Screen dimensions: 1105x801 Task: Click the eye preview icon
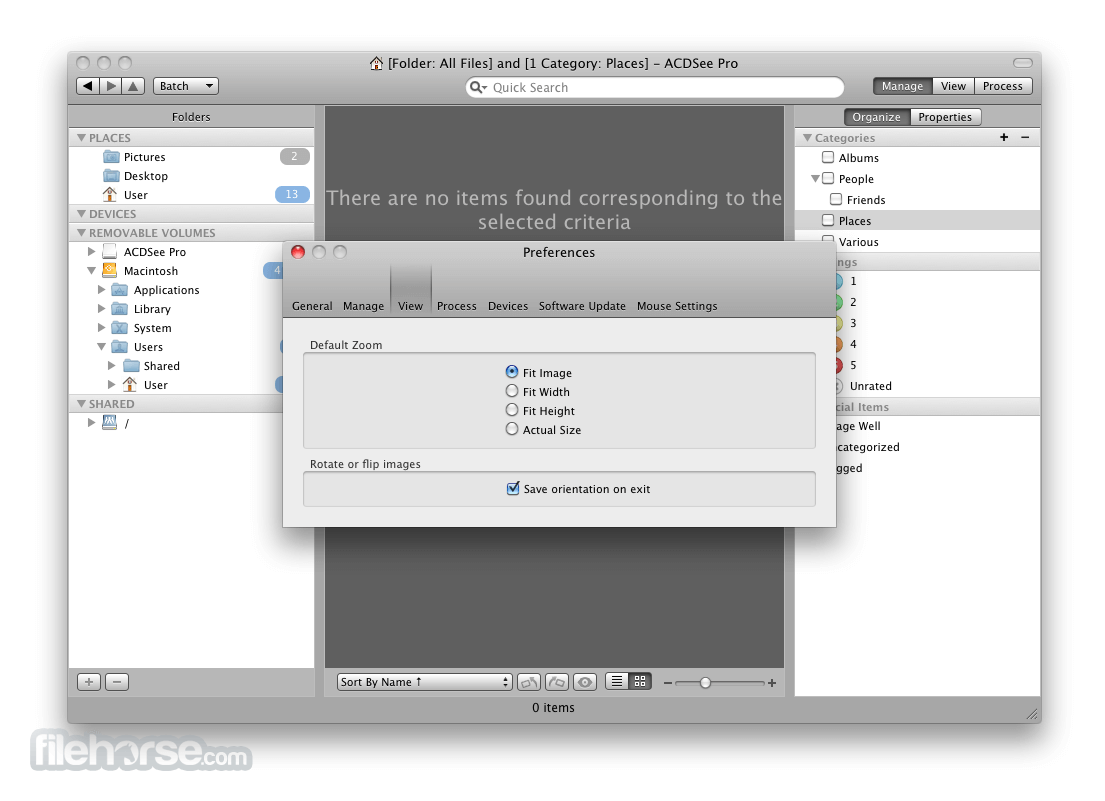585,682
